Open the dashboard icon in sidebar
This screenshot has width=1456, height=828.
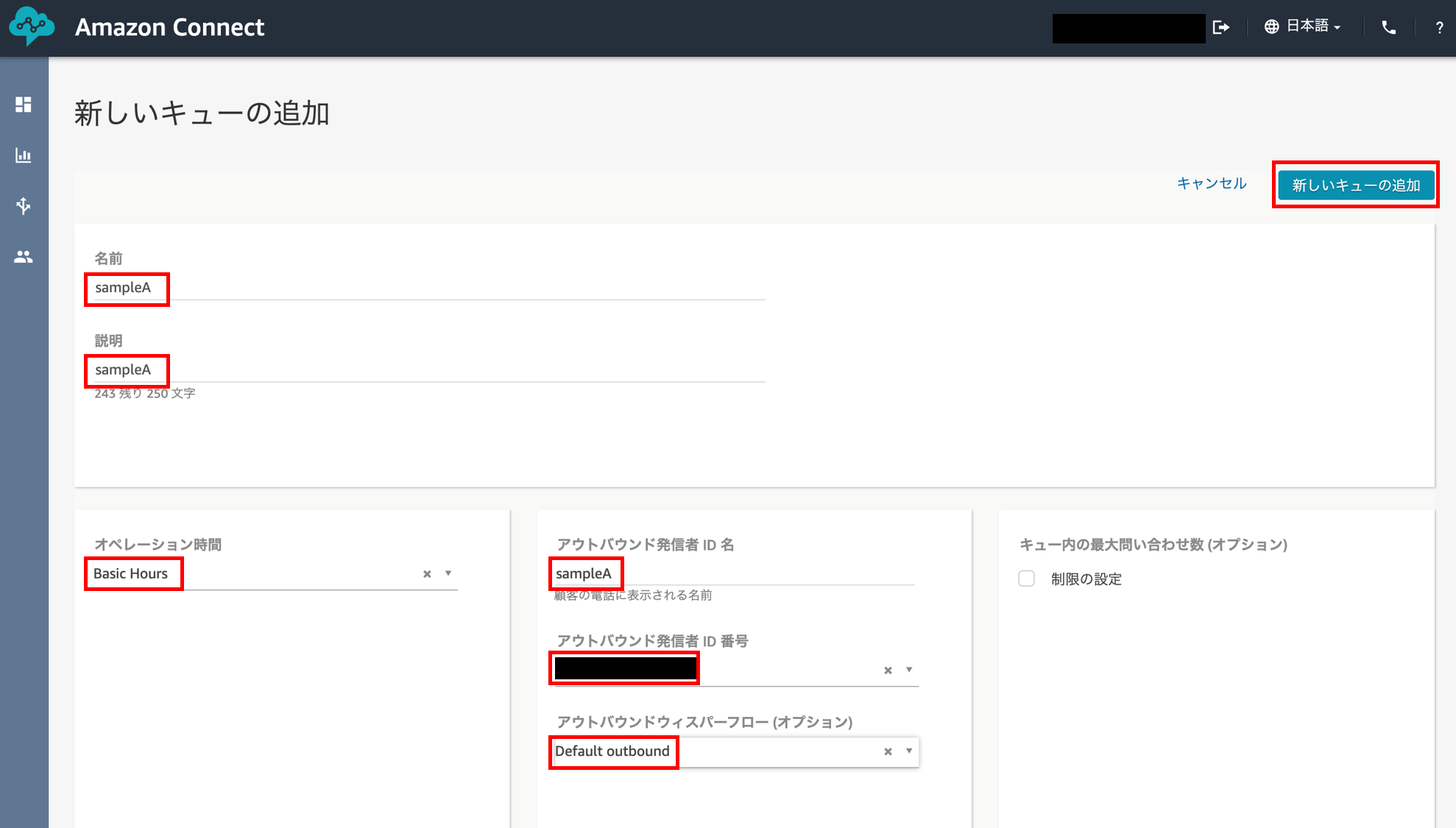(x=24, y=105)
